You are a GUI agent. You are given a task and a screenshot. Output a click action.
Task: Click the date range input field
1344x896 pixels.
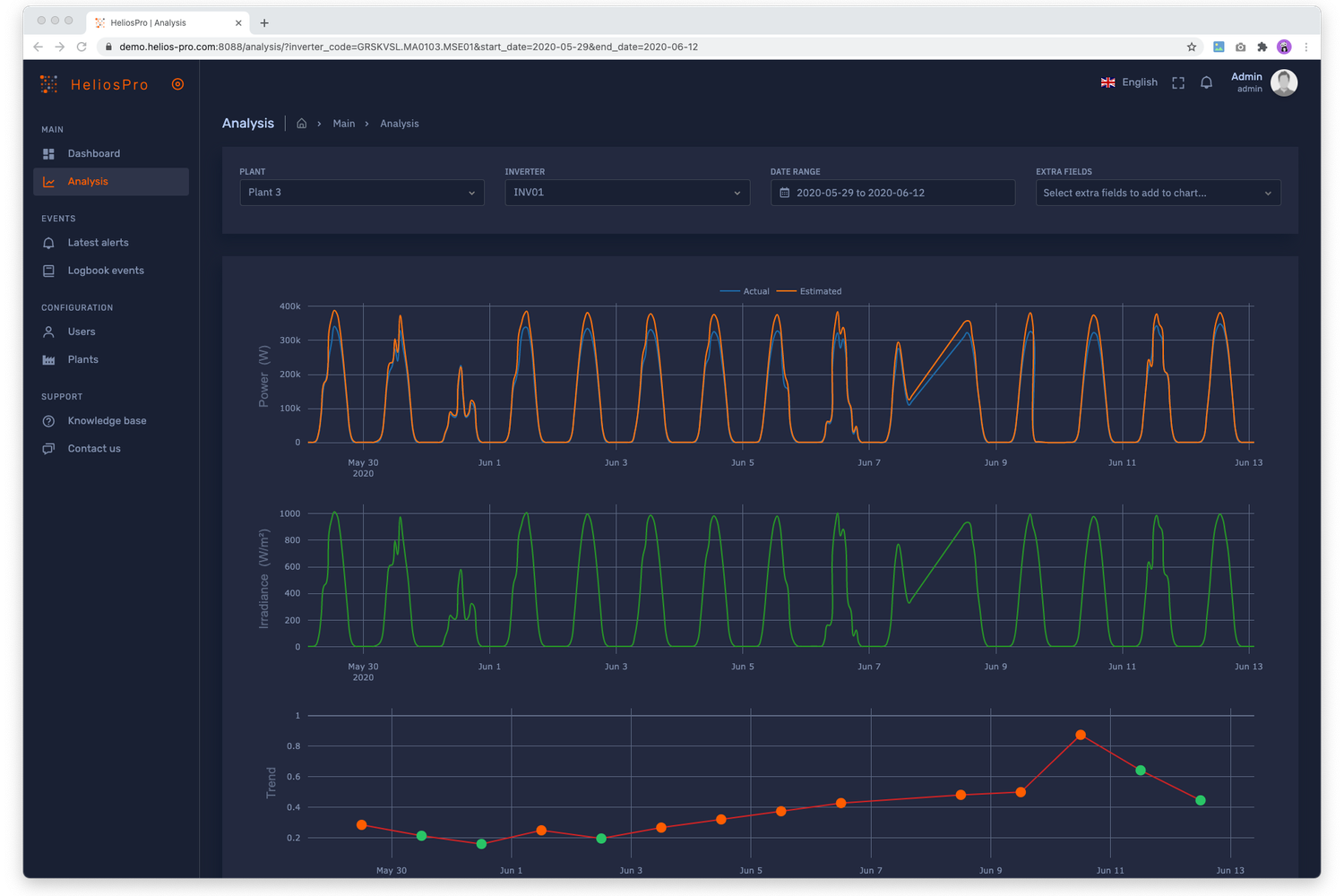point(892,193)
